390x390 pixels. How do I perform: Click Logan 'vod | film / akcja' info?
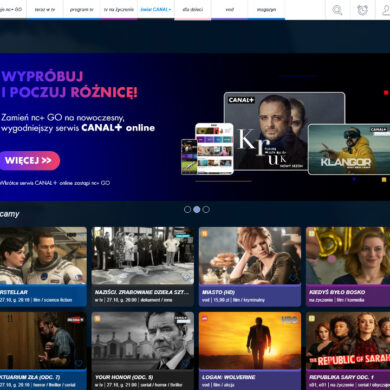pyautogui.click(x=218, y=385)
